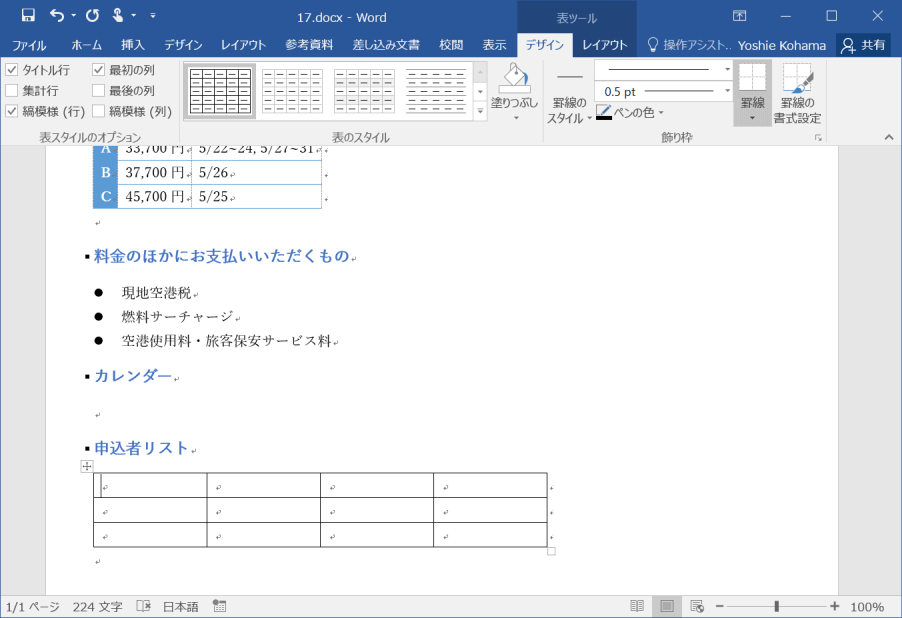The height and width of the screenshot is (618, 902).
Task: Click the macro recording icon in status bar
Action: 219,606
